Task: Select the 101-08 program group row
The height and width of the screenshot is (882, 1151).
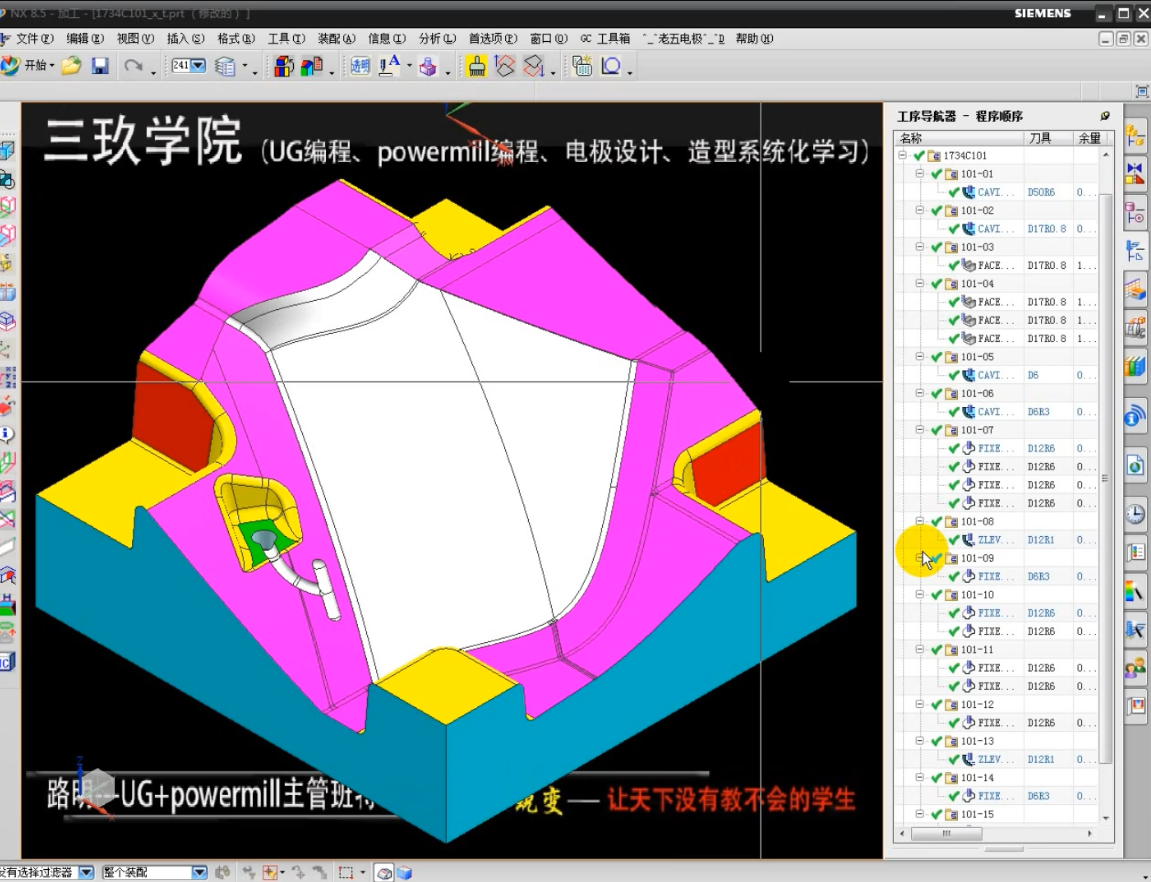Action: pyautogui.click(x=998, y=522)
